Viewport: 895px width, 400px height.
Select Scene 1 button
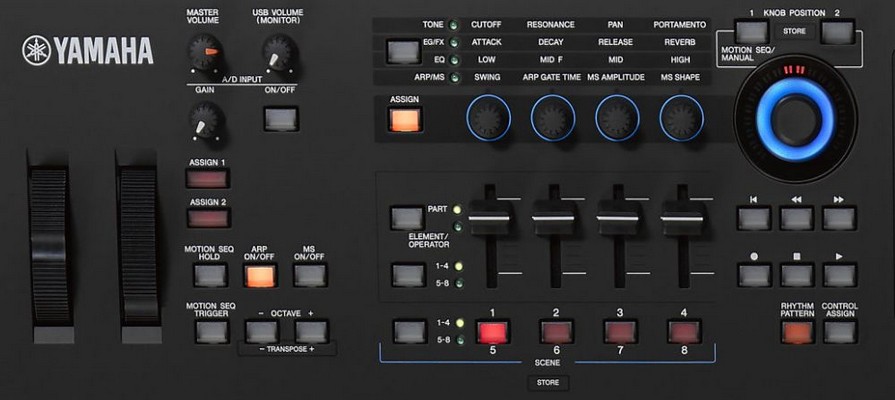point(492,332)
